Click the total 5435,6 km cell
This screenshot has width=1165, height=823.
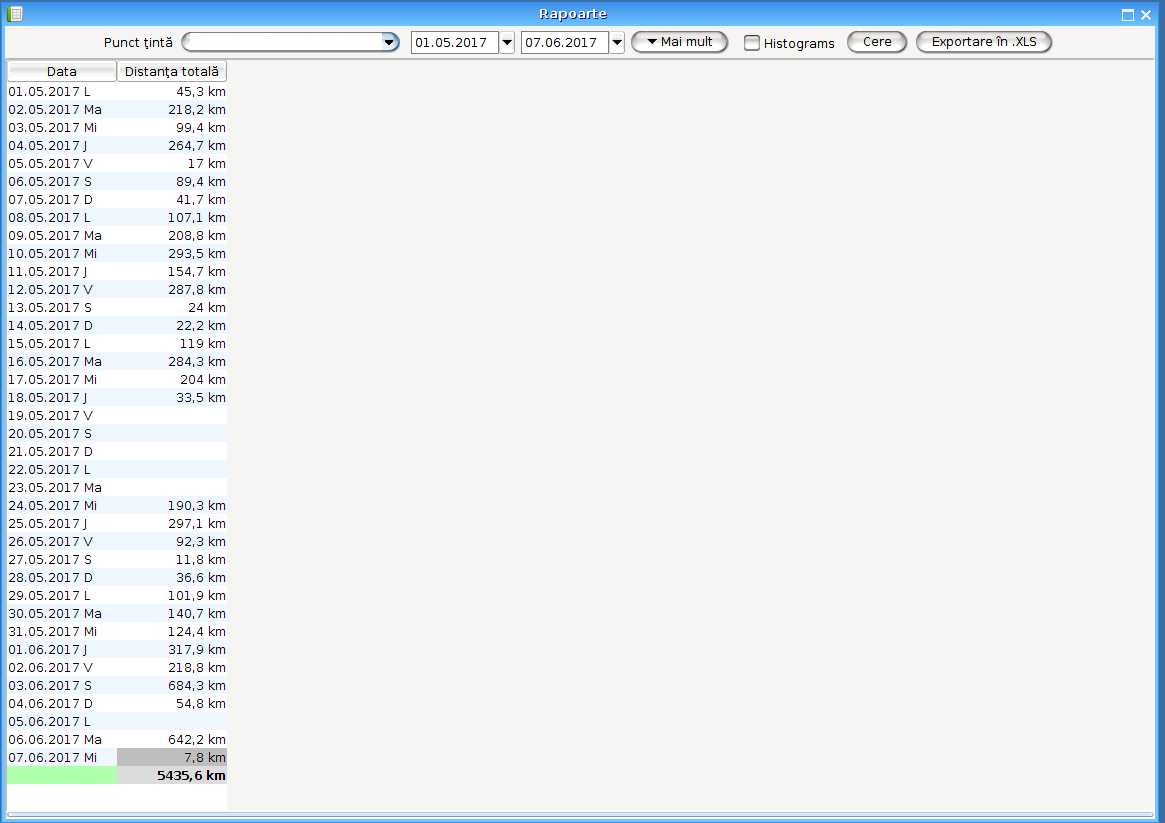coord(172,776)
